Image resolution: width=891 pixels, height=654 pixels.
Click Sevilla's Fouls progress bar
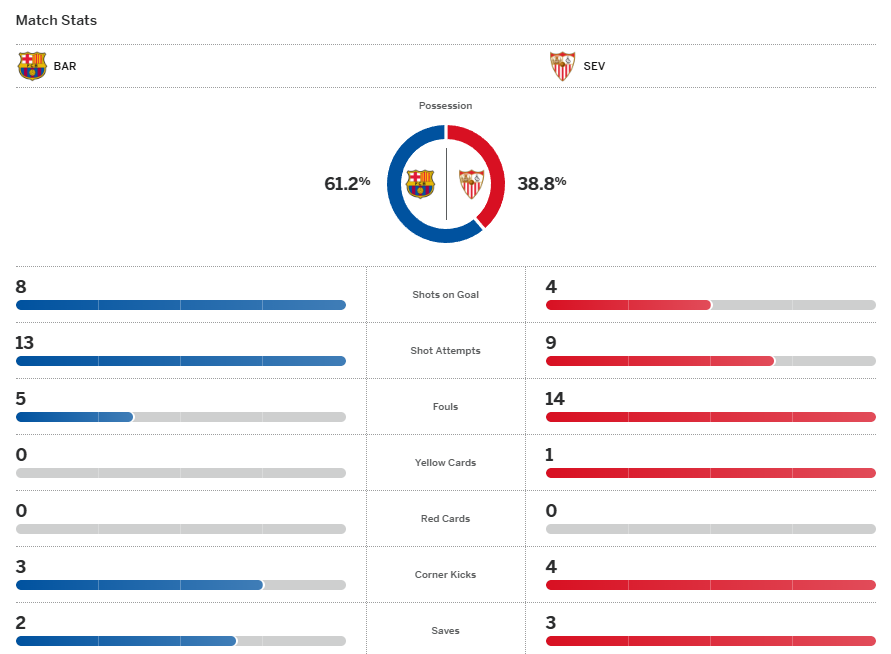pos(710,417)
